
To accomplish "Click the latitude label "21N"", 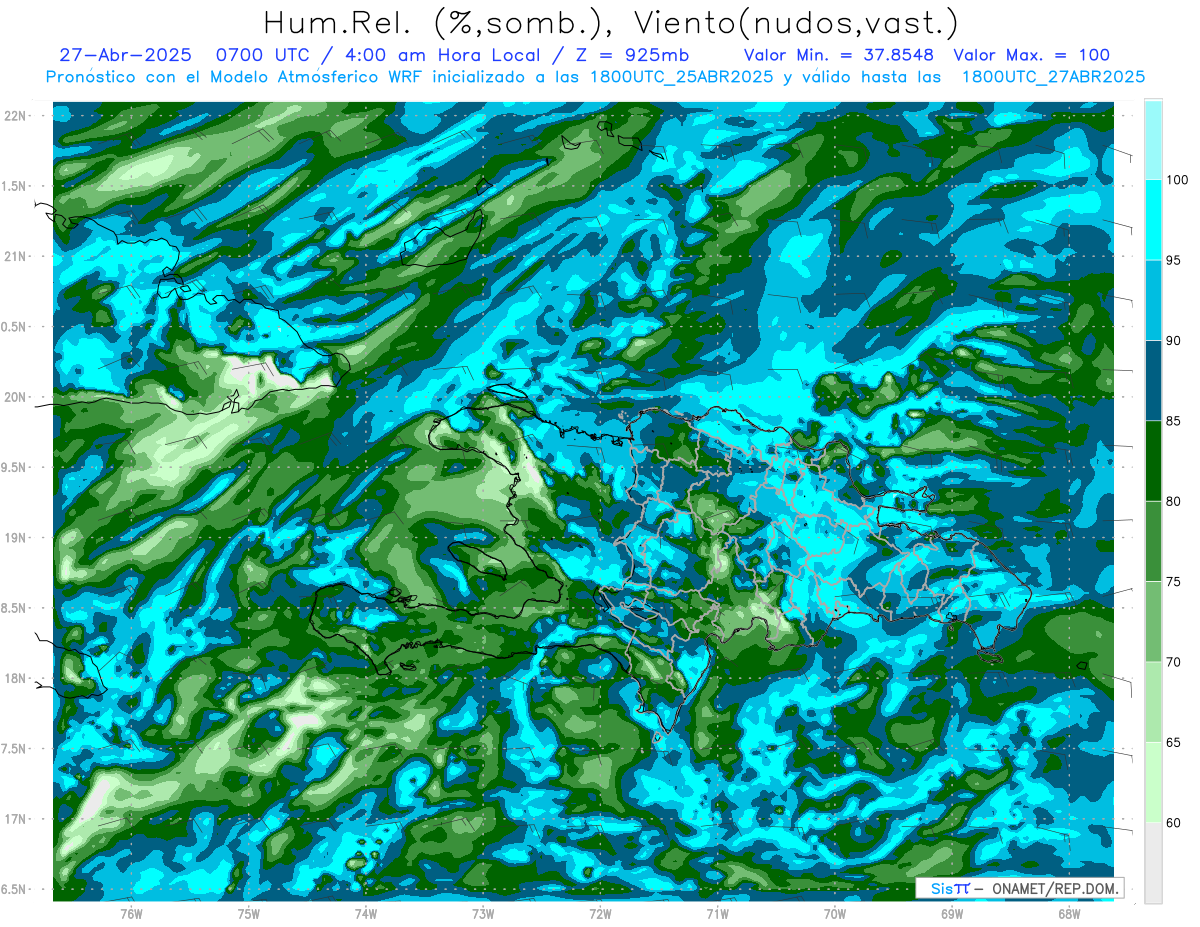I will coord(15,256).
